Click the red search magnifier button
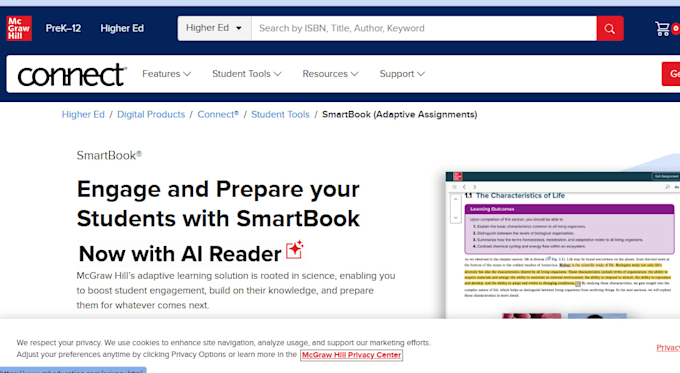 coord(610,29)
